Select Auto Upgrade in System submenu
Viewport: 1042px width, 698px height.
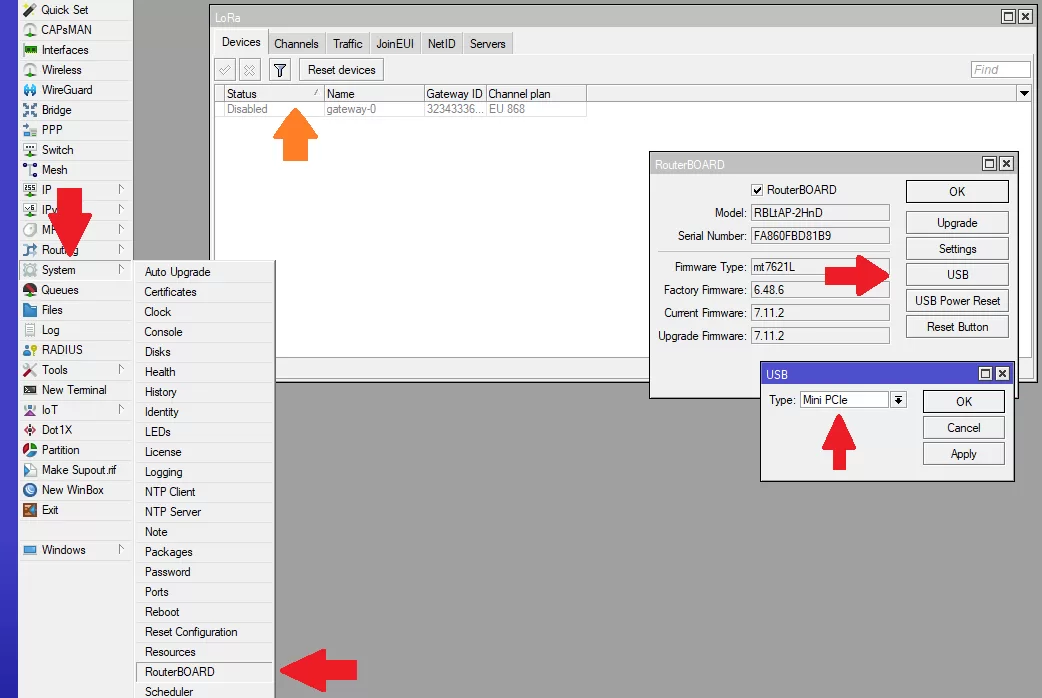click(x=205, y=272)
